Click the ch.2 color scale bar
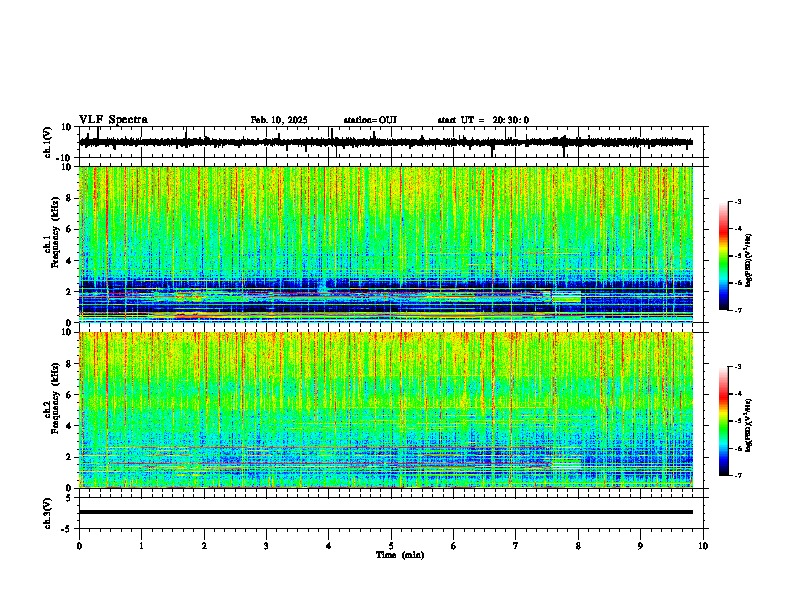 pyautogui.click(x=724, y=421)
